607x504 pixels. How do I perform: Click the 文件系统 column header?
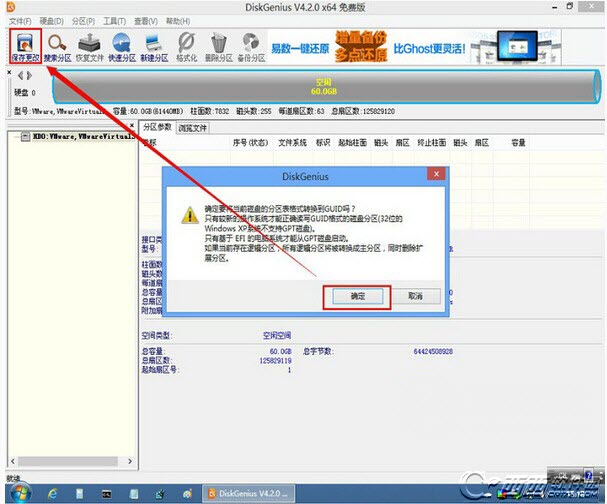pos(292,143)
